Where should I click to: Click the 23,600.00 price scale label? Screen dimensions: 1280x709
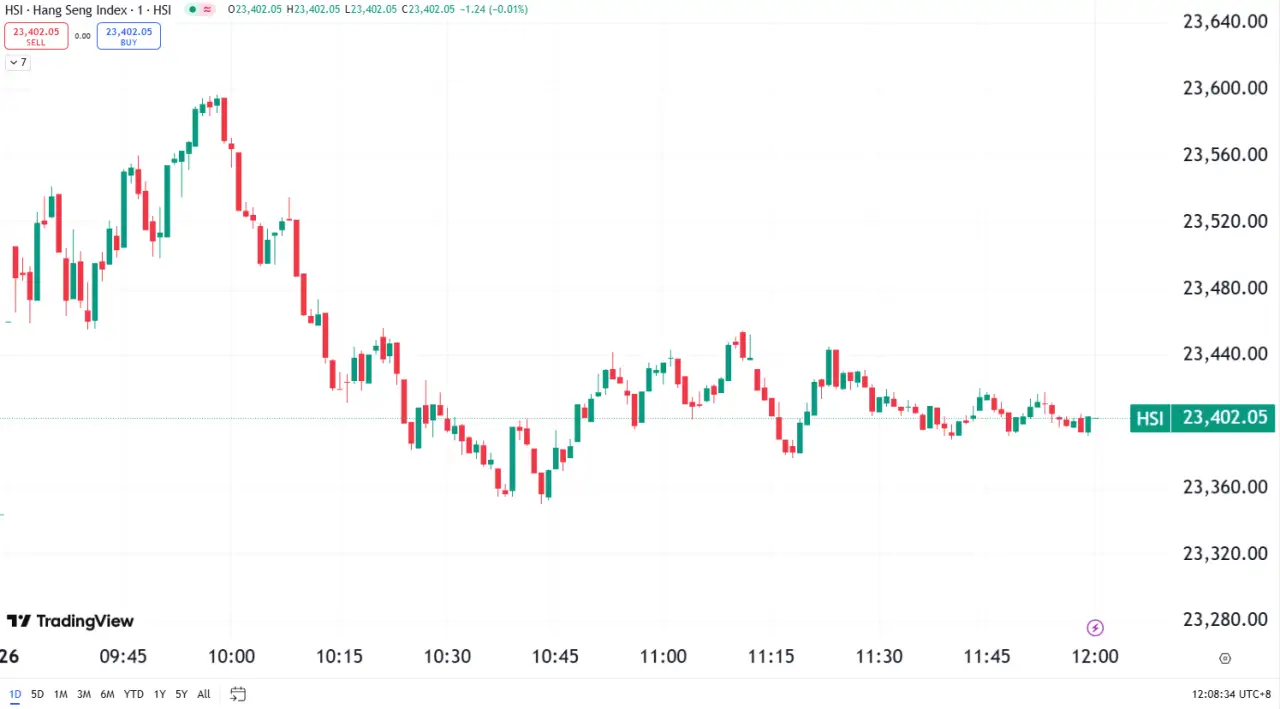(x=1225, y=88)
